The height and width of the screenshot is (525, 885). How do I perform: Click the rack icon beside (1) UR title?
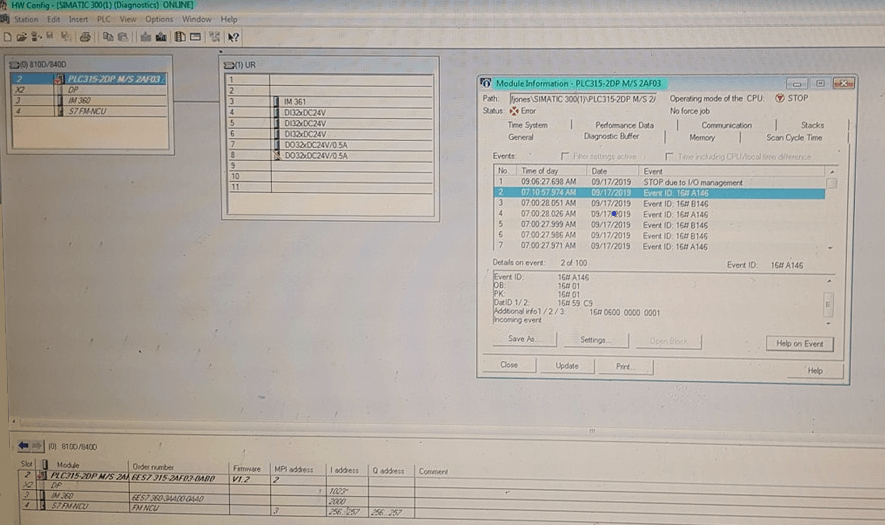coord(229,65)
